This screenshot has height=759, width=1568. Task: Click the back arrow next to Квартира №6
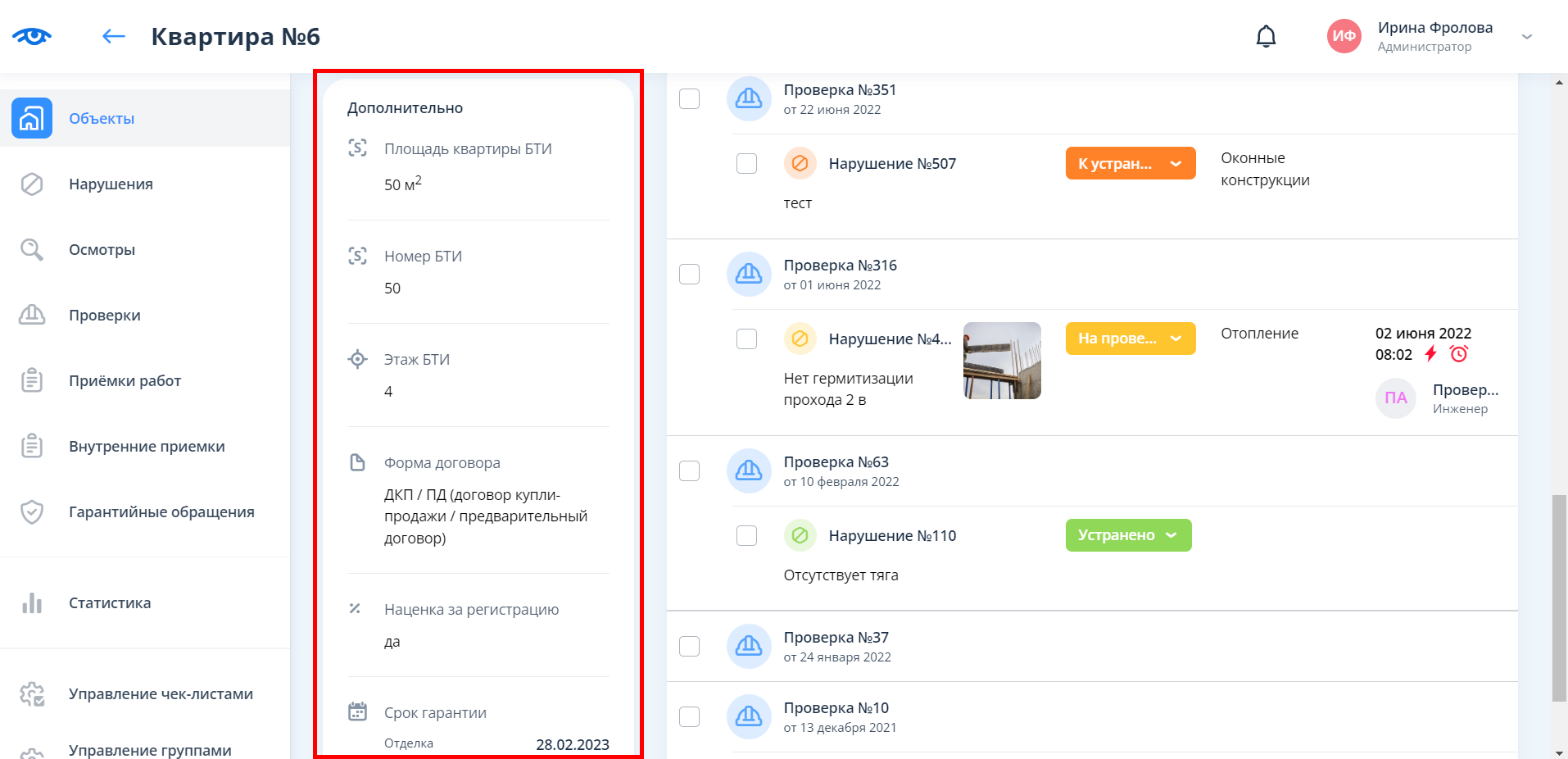click(113, 36)
